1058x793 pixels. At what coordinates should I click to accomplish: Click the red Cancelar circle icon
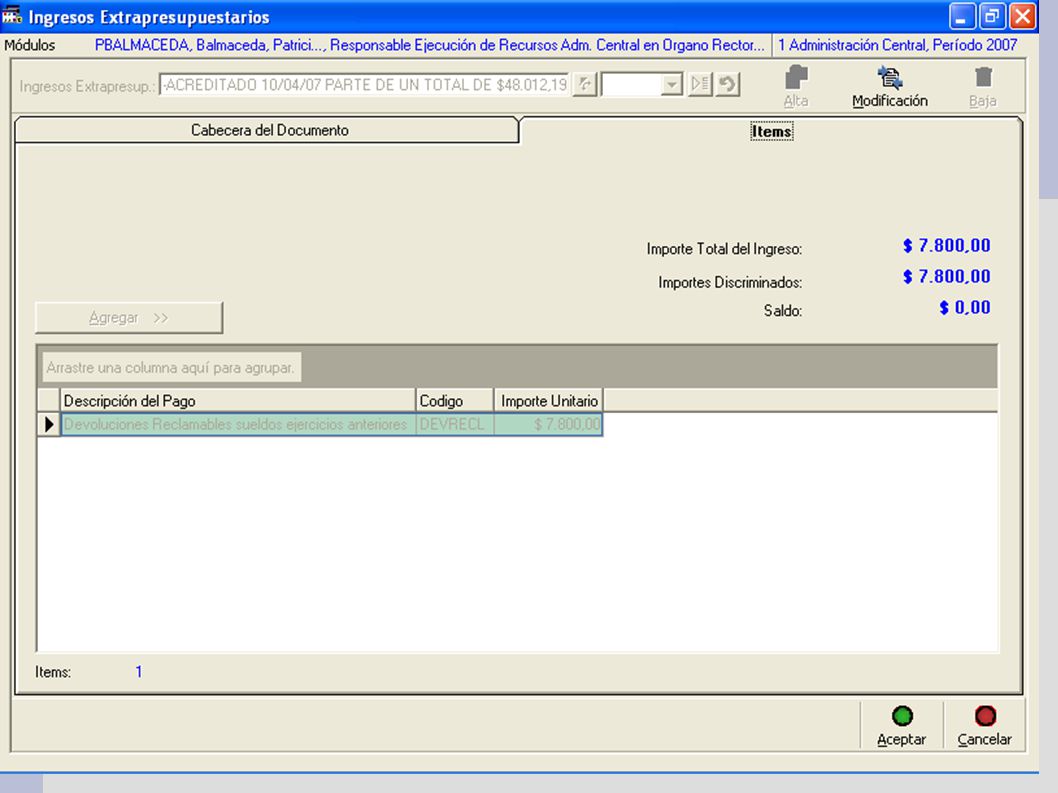[985, 715]
